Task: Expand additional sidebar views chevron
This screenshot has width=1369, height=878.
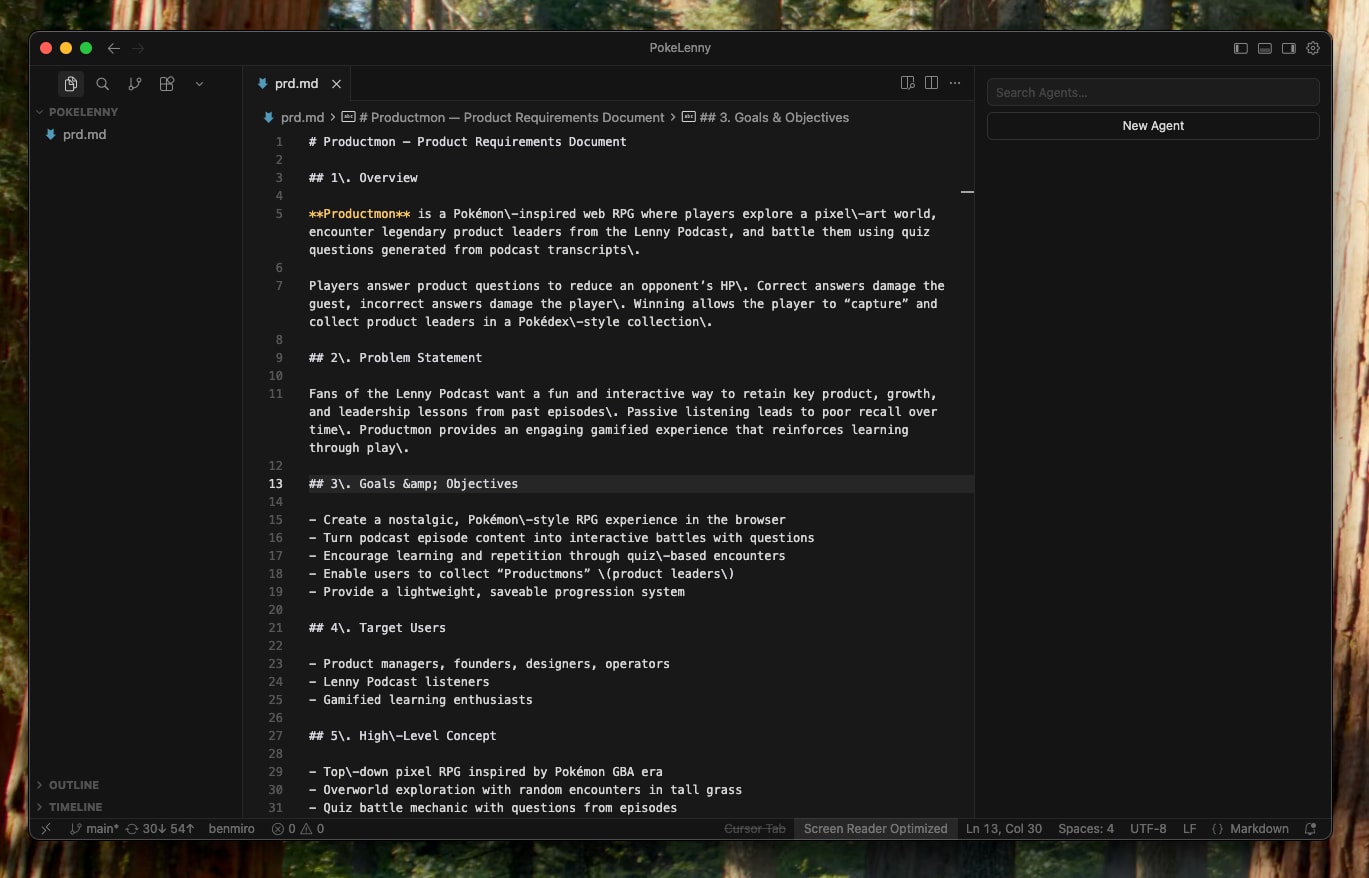Action: point(199,84)
